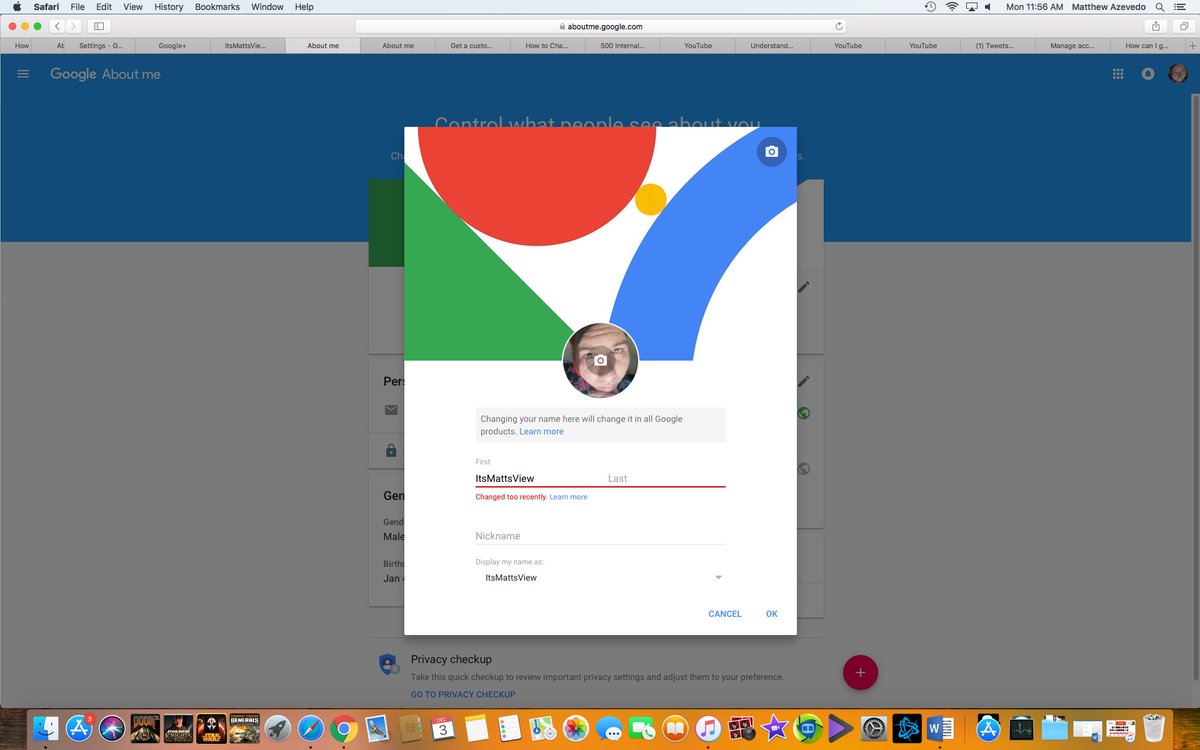Open iBooks from the Dock
This screenshot has height=750, width=1200.
click(x=675, y=729)
